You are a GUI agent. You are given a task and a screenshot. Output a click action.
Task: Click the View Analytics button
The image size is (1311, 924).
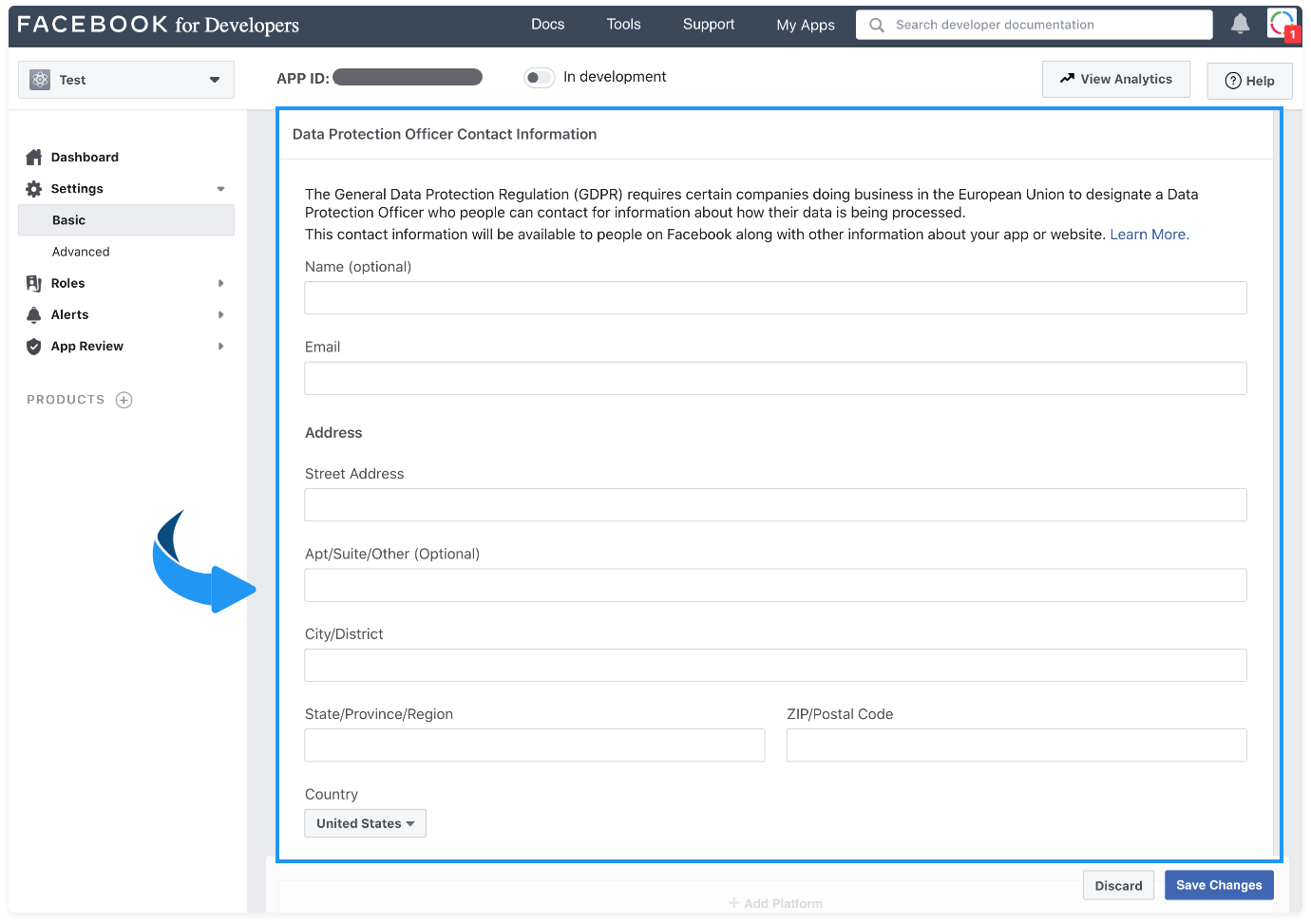(x=1116, y=79)
